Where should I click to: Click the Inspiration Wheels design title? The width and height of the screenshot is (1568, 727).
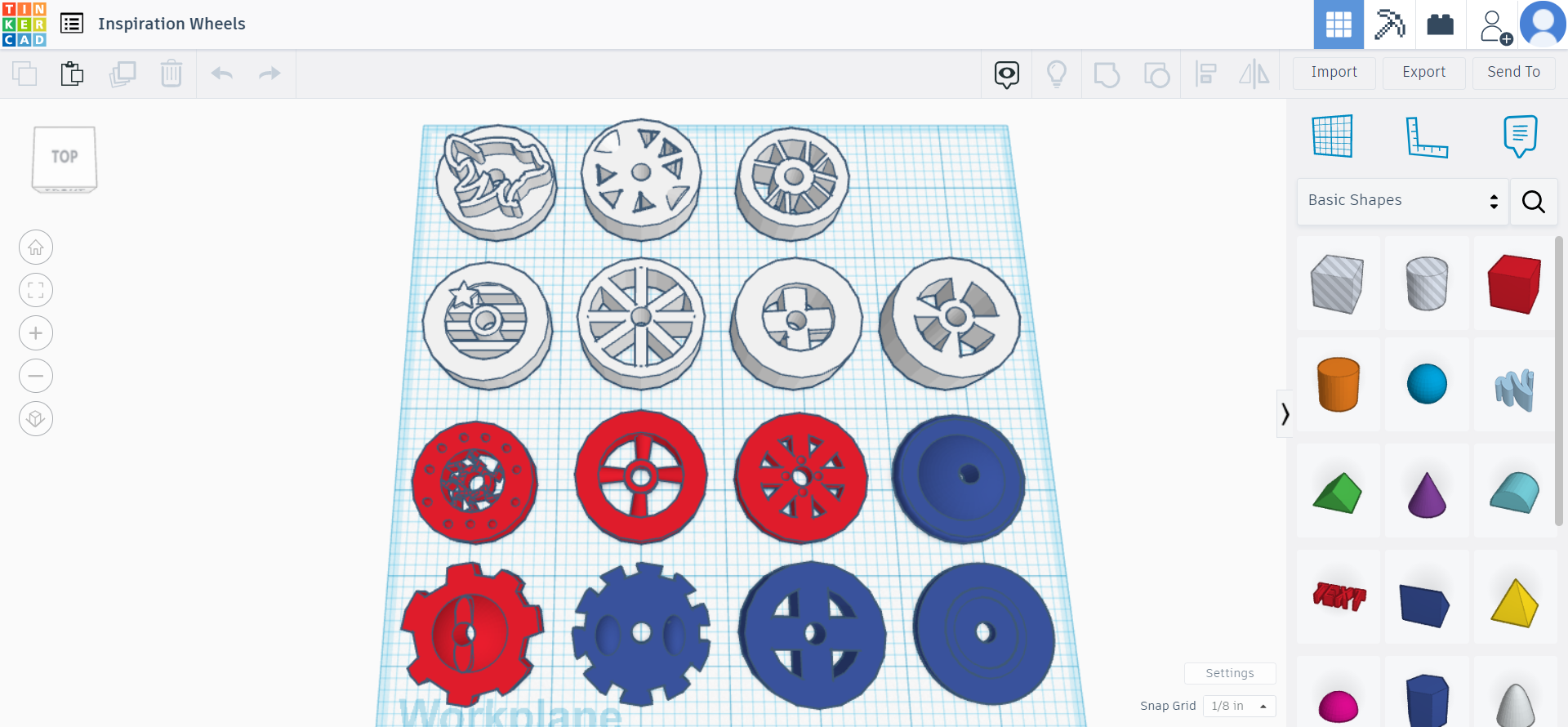pos(171,24)
